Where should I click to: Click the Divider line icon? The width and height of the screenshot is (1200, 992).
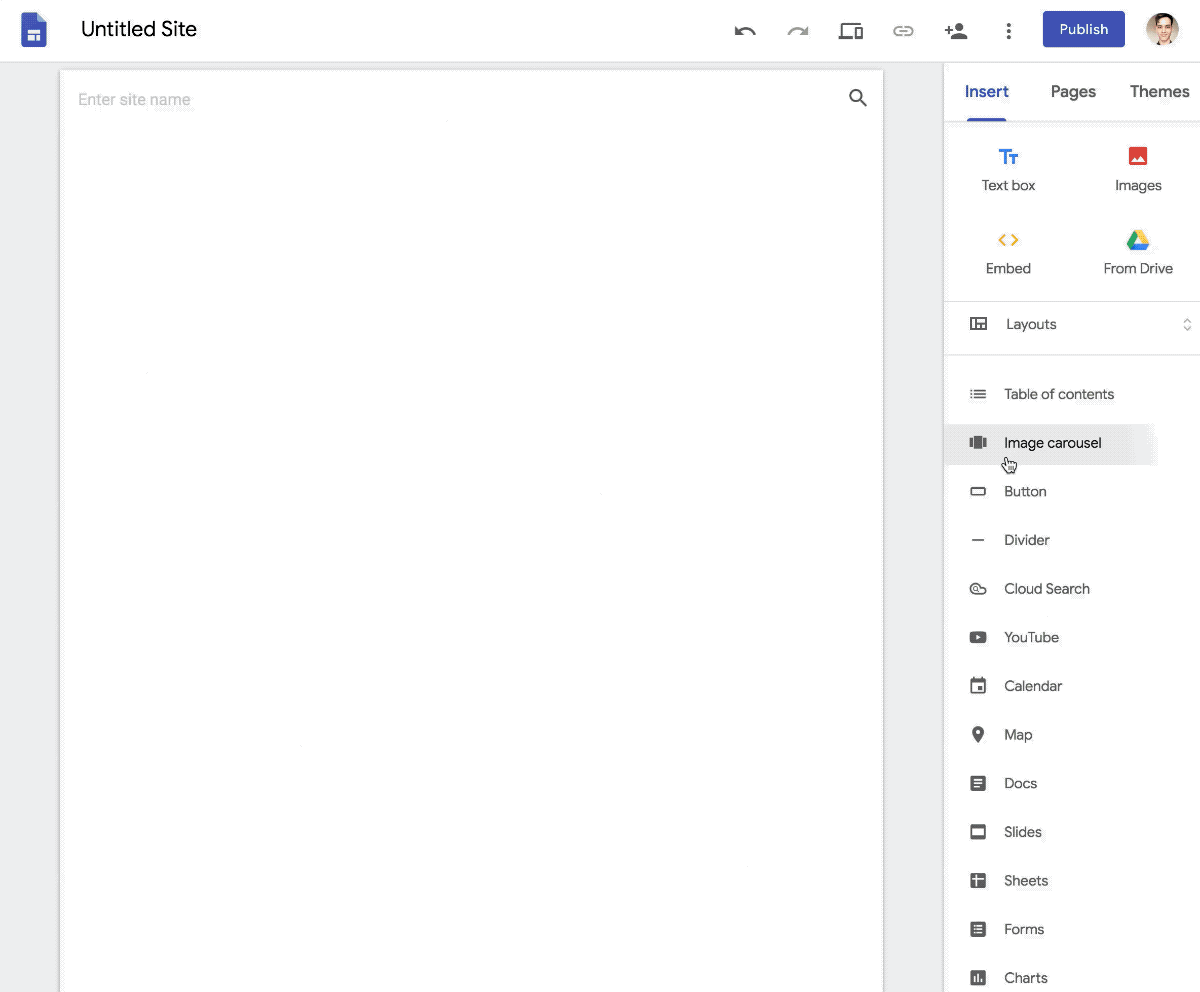(978, 540)
